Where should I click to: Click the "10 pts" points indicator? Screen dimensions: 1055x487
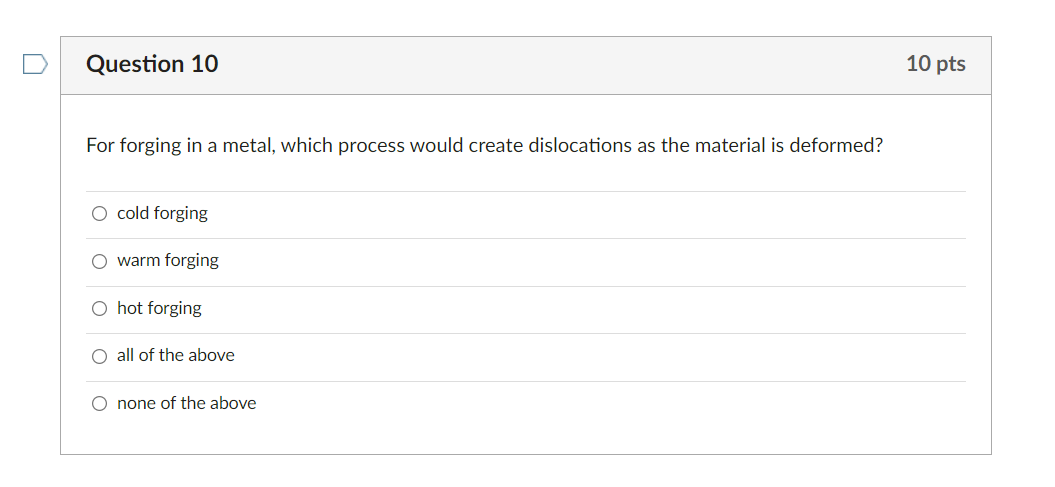click(x=935, y=64)
